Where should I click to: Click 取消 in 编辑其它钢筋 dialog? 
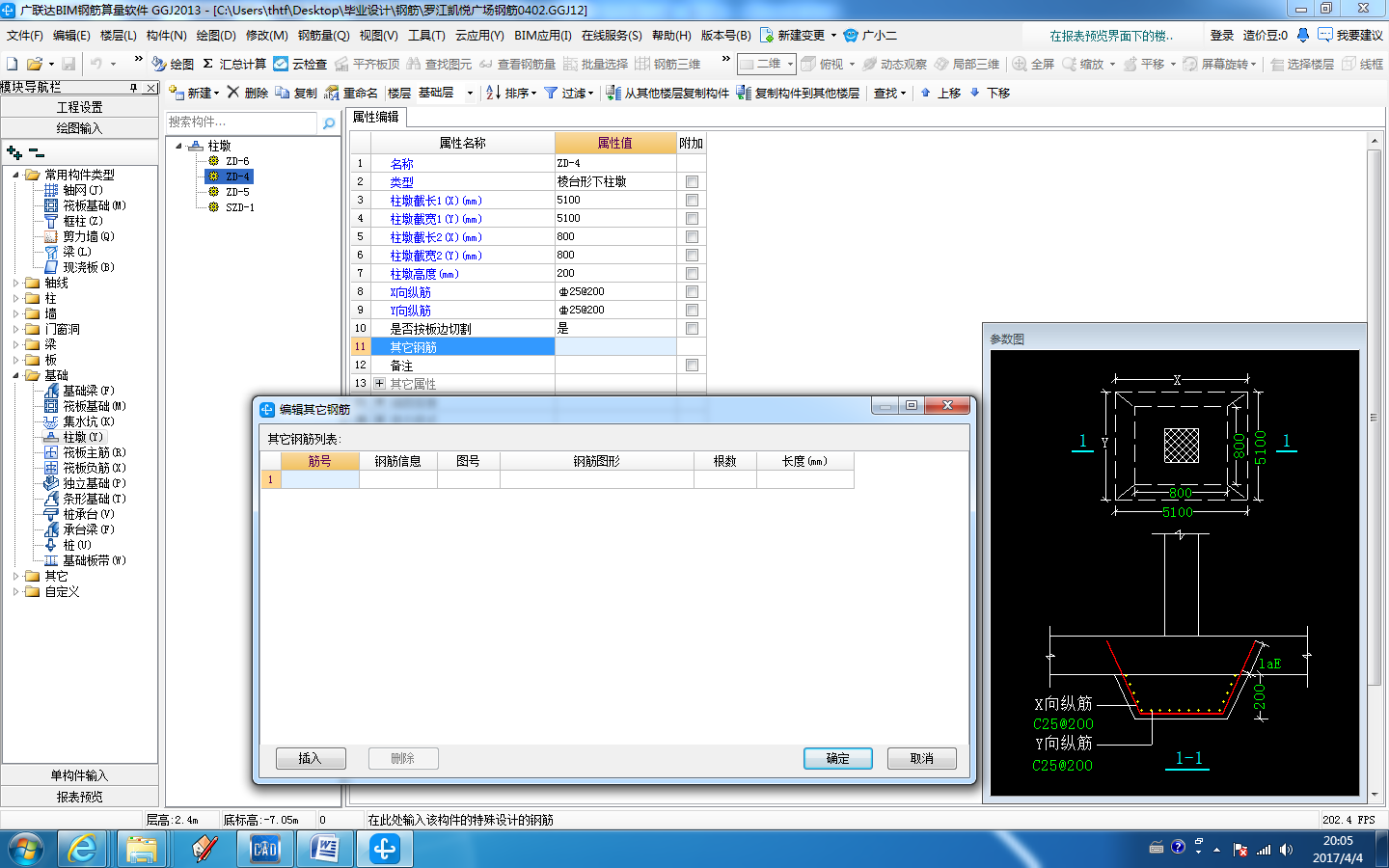pyautogui.click(x=922, y=758)
